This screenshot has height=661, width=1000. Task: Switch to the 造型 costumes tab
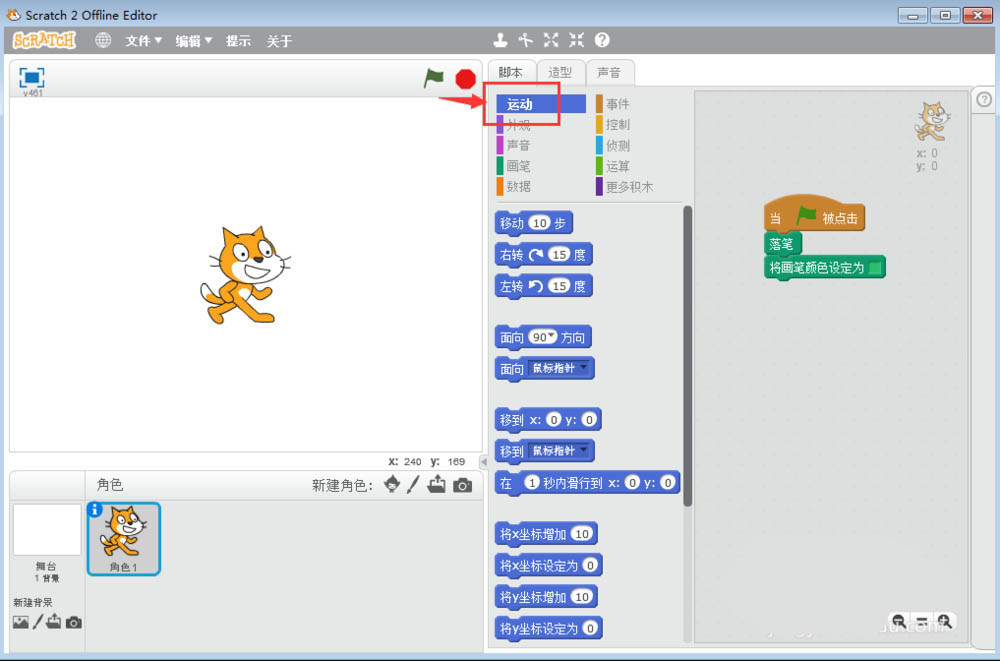pos(559,72)
